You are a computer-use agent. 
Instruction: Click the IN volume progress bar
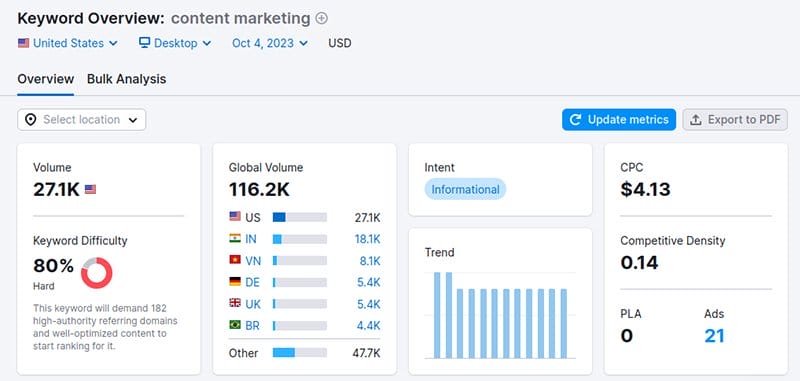tap(300, 239)
